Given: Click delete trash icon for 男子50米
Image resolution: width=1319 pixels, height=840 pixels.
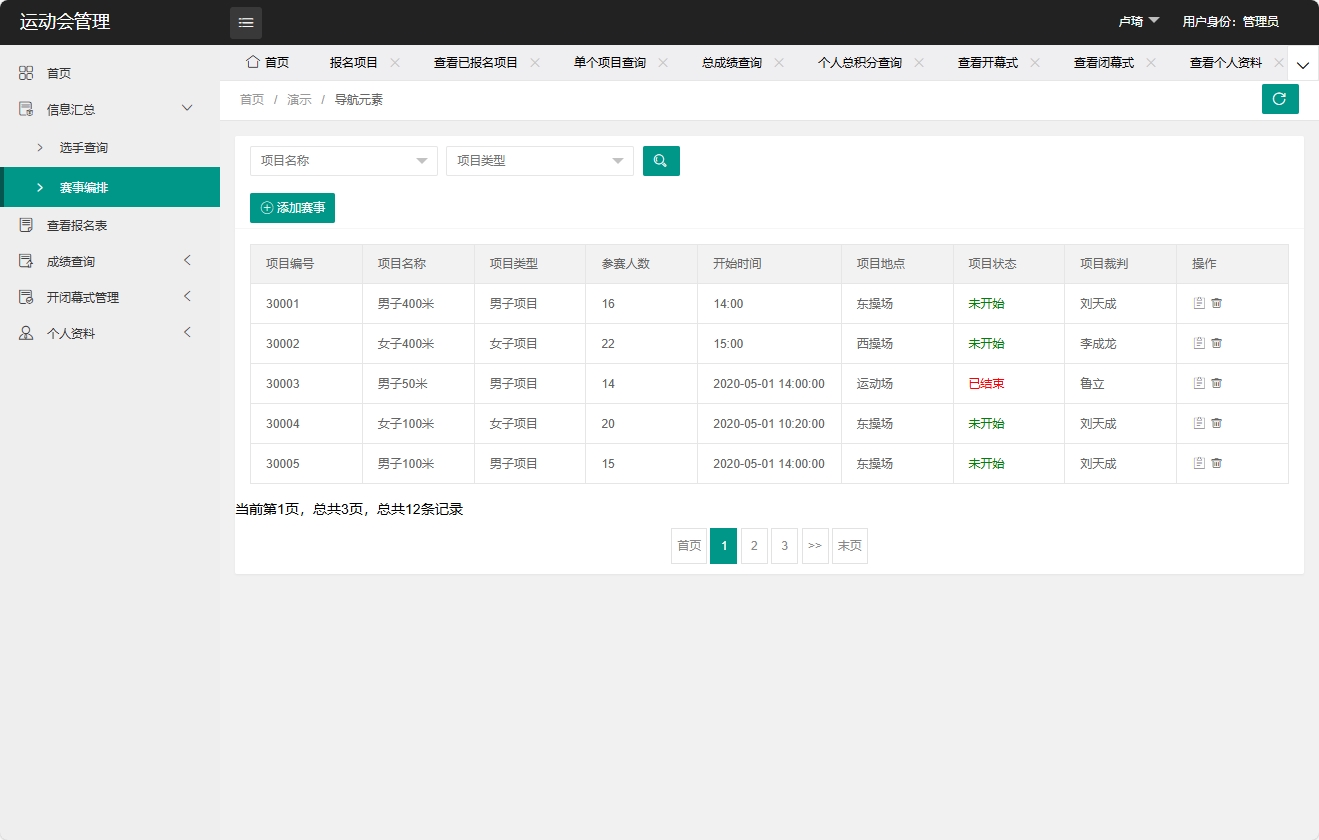Looking at the screenshot, I should [1216, 383].
